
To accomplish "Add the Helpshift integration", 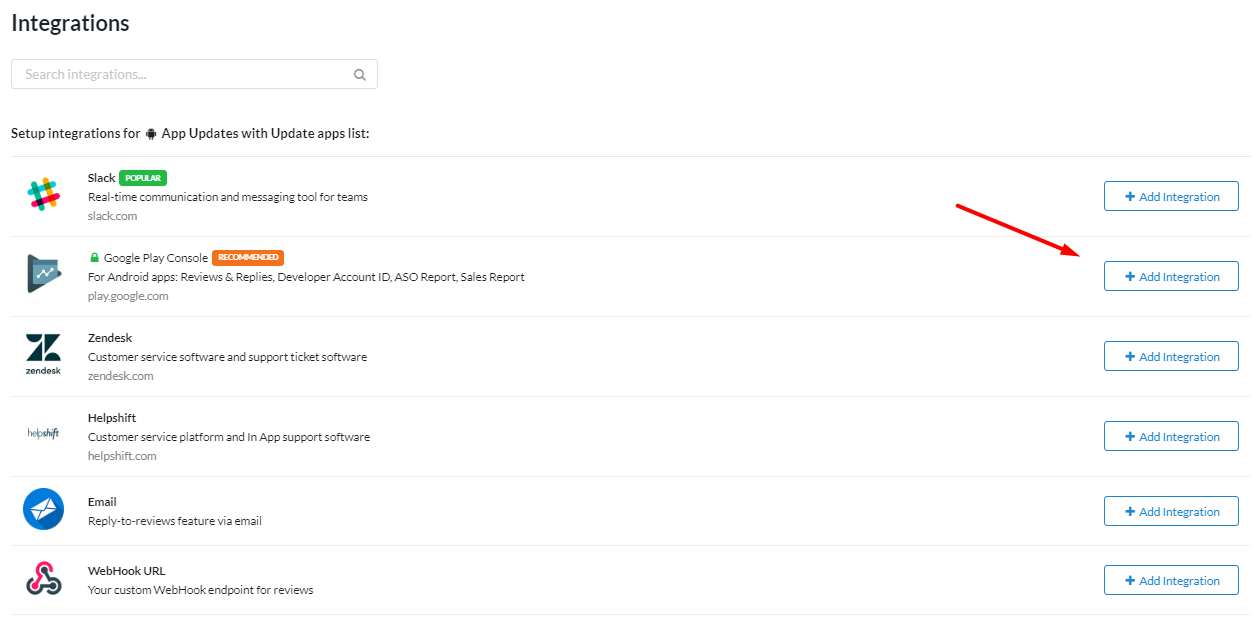I will pos(1171,437).
